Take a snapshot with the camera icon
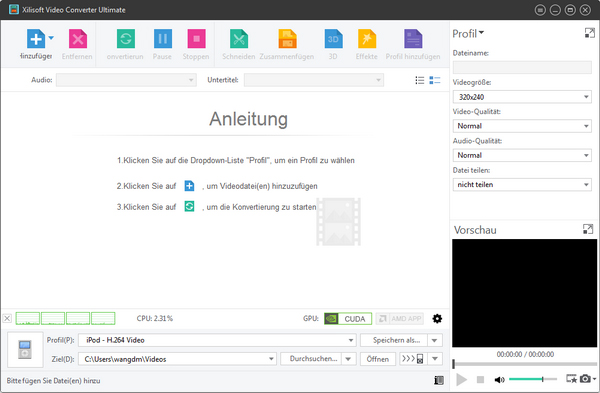 tap(585, 379)
